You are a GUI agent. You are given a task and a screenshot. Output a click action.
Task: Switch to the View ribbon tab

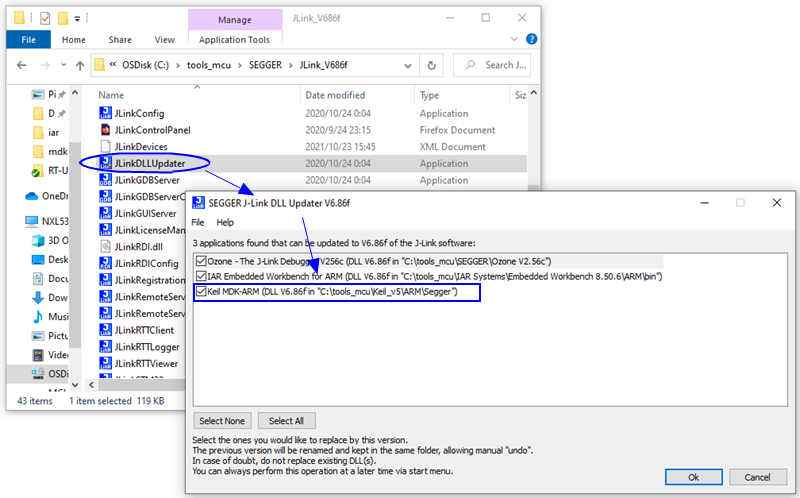coord(164,40)
